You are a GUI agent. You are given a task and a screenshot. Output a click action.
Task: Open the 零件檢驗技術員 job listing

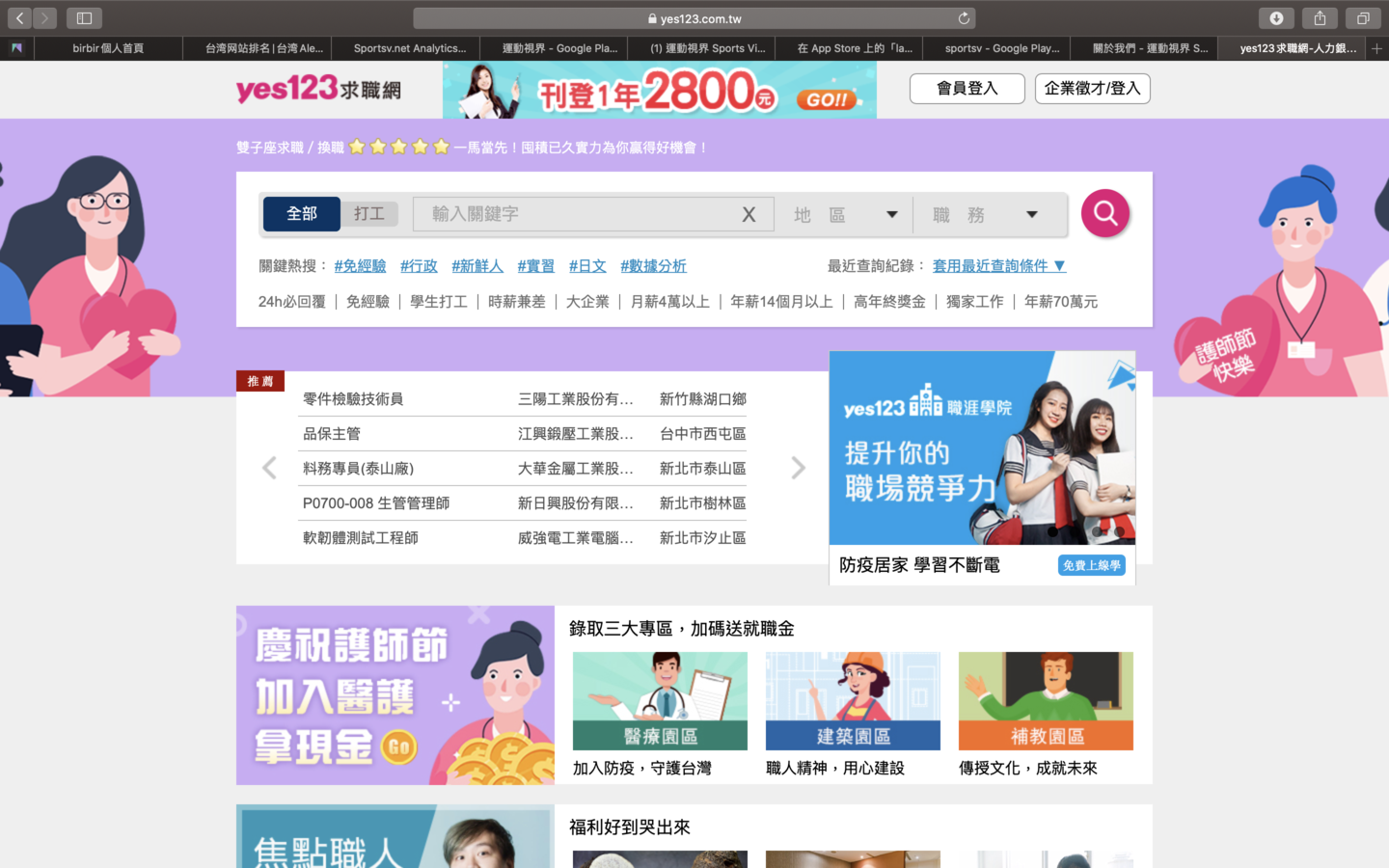[353, 399]
